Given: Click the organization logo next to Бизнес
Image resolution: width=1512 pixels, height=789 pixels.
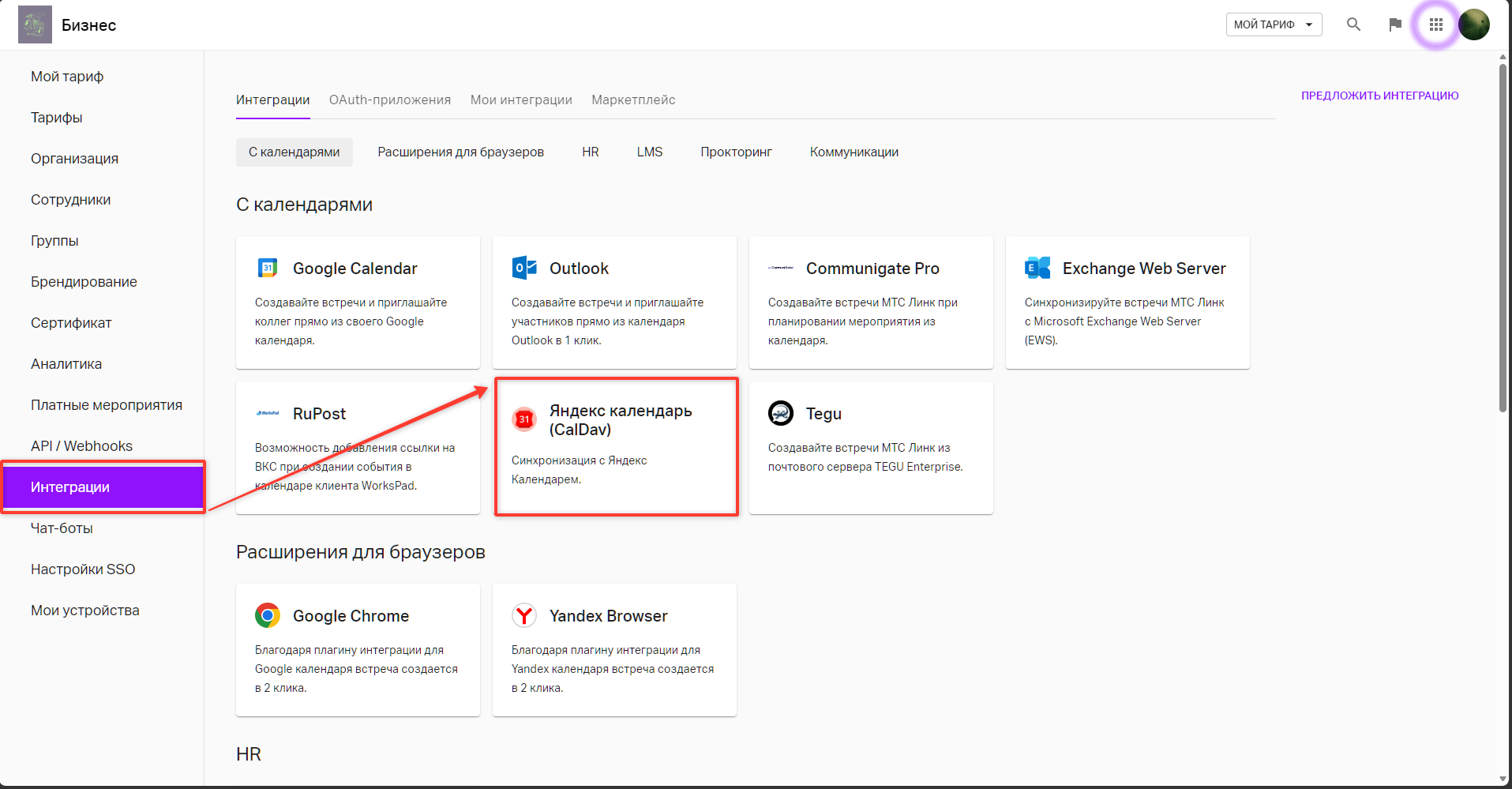Looking at the screenshot, I should coord(35,24).
